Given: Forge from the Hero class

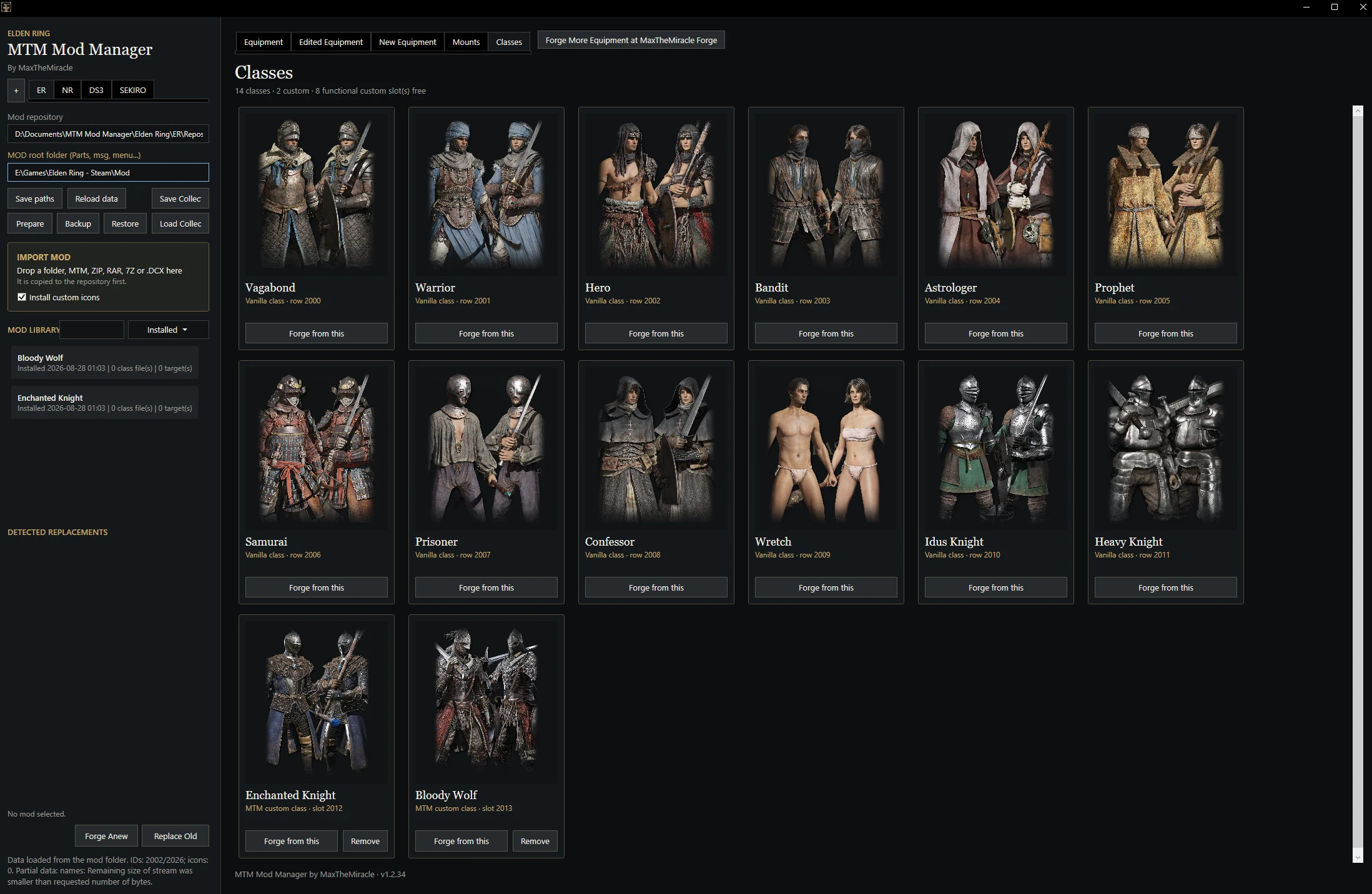Looking at the screenshot, I should click(656, 333).
